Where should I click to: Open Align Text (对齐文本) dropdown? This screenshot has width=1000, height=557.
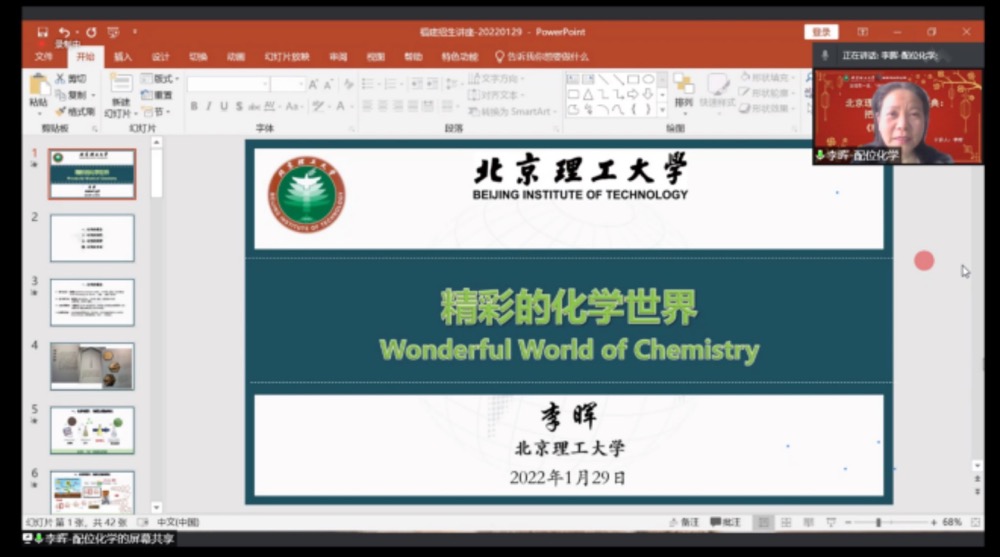point(496,95)
